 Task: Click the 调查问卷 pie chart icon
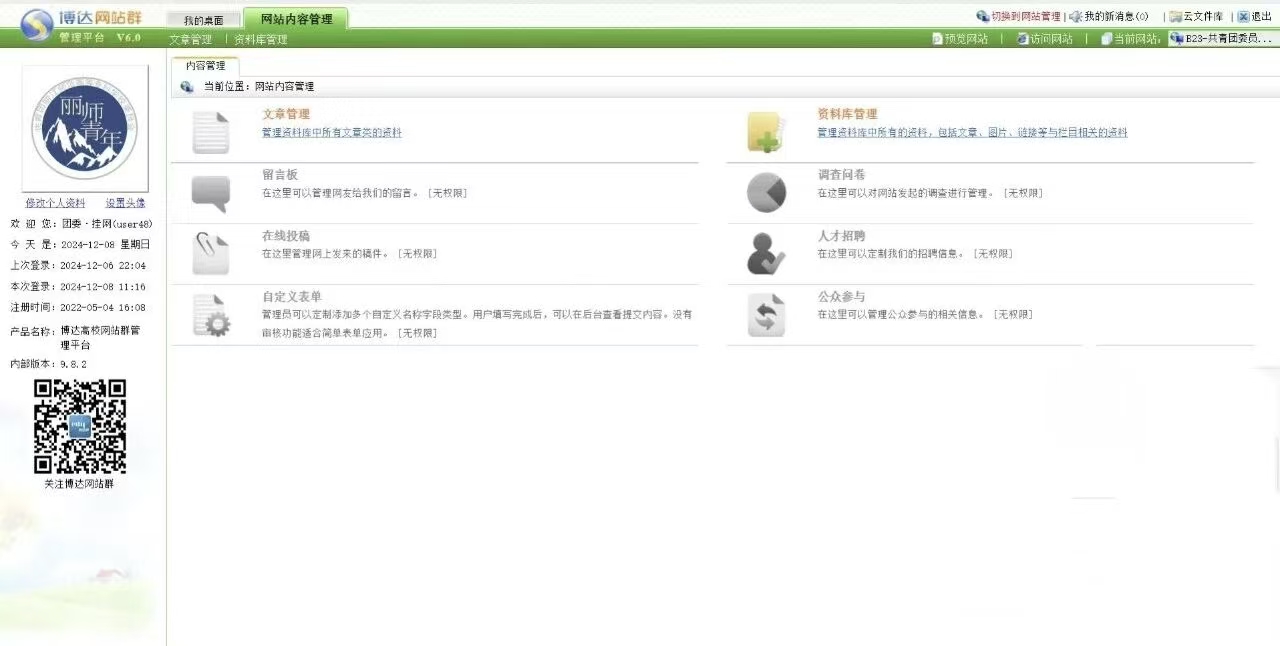coord(766,193)
